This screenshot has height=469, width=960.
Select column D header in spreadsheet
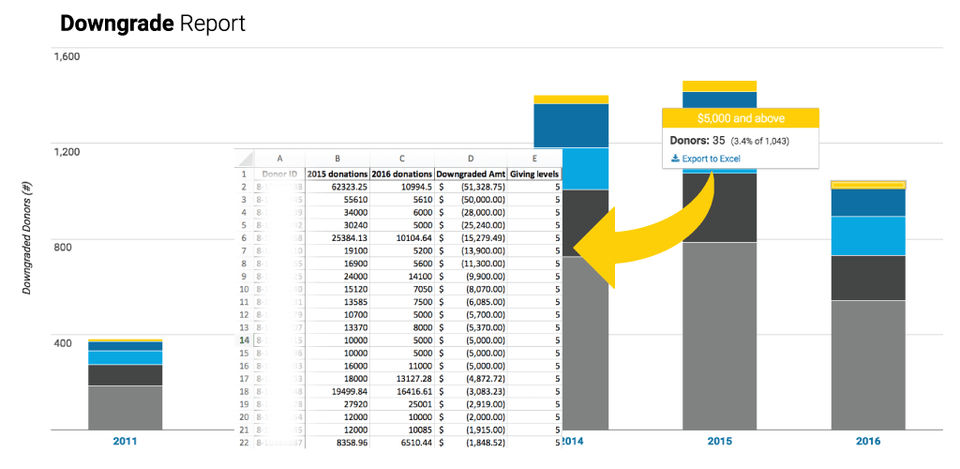tap(470, 158)
